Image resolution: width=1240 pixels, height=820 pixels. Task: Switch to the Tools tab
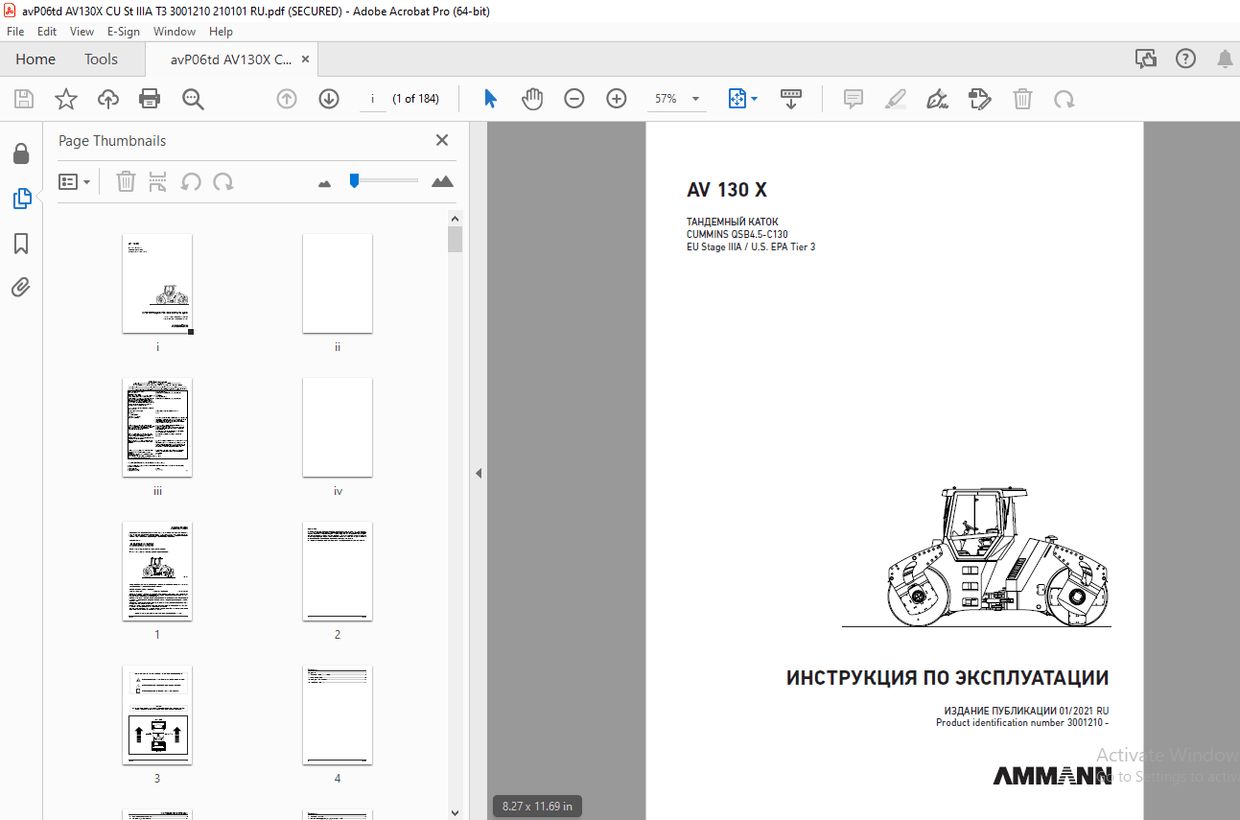(100, 59)
